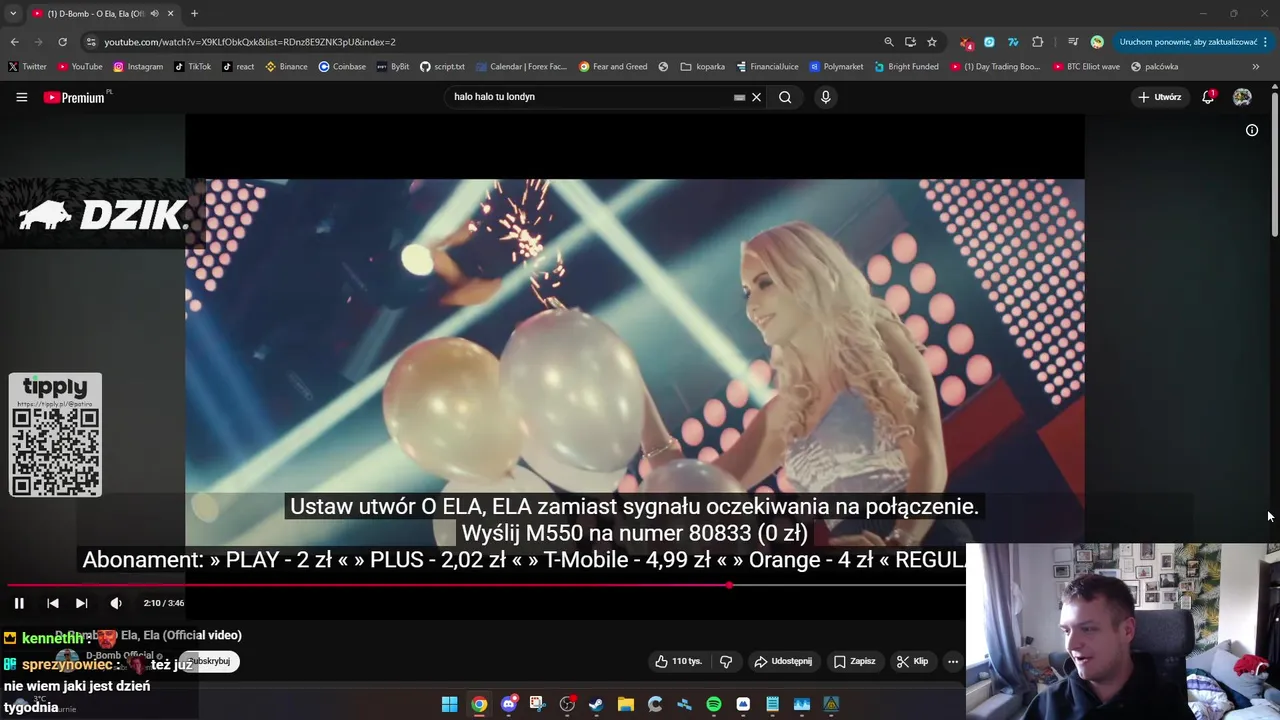Screen dimensions: 1280x720
Task: Open the media controls icon in toolbar
Action: (1073, 42)
